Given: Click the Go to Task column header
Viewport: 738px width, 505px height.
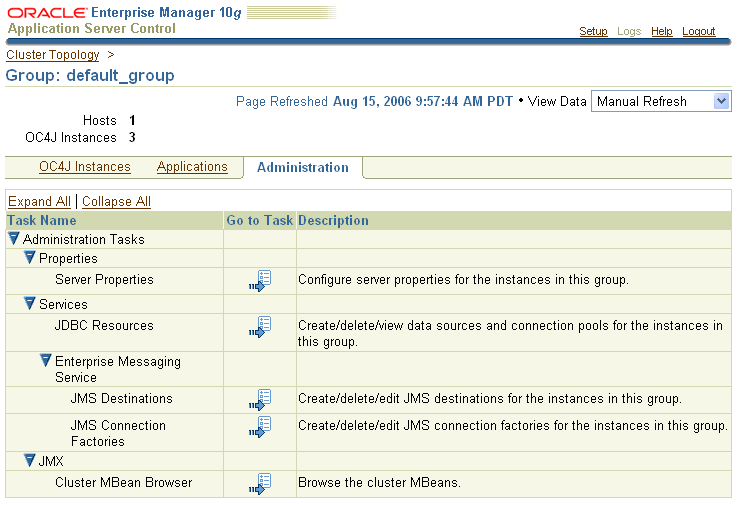Looking at the screenshot, I should 260,220.
